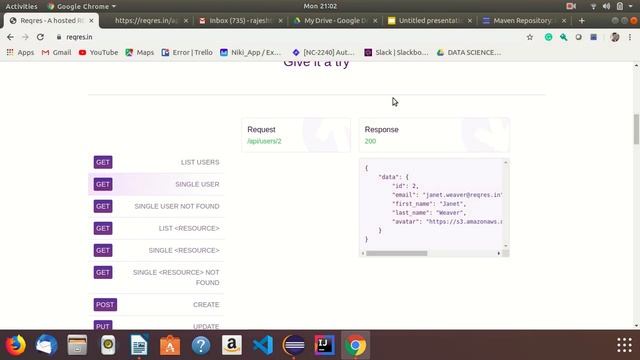Click the response box scroll-right arrow

click(499, 253)
